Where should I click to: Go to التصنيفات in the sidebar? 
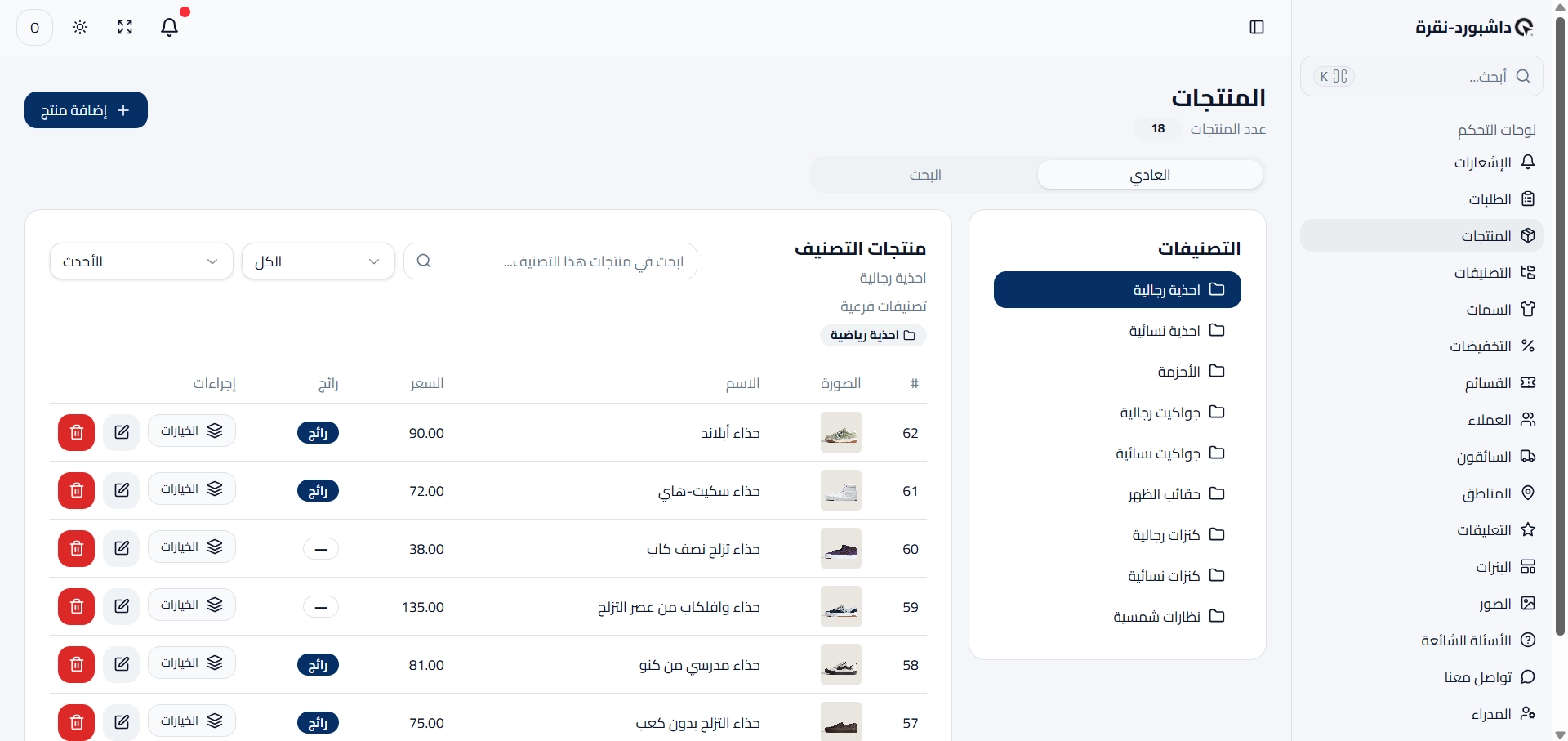click(1422, 272)
